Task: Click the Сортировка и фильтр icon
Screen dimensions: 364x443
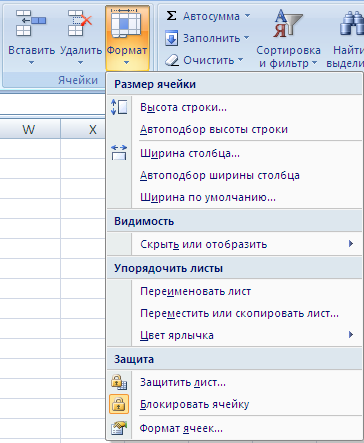Action: pos(288,23)
